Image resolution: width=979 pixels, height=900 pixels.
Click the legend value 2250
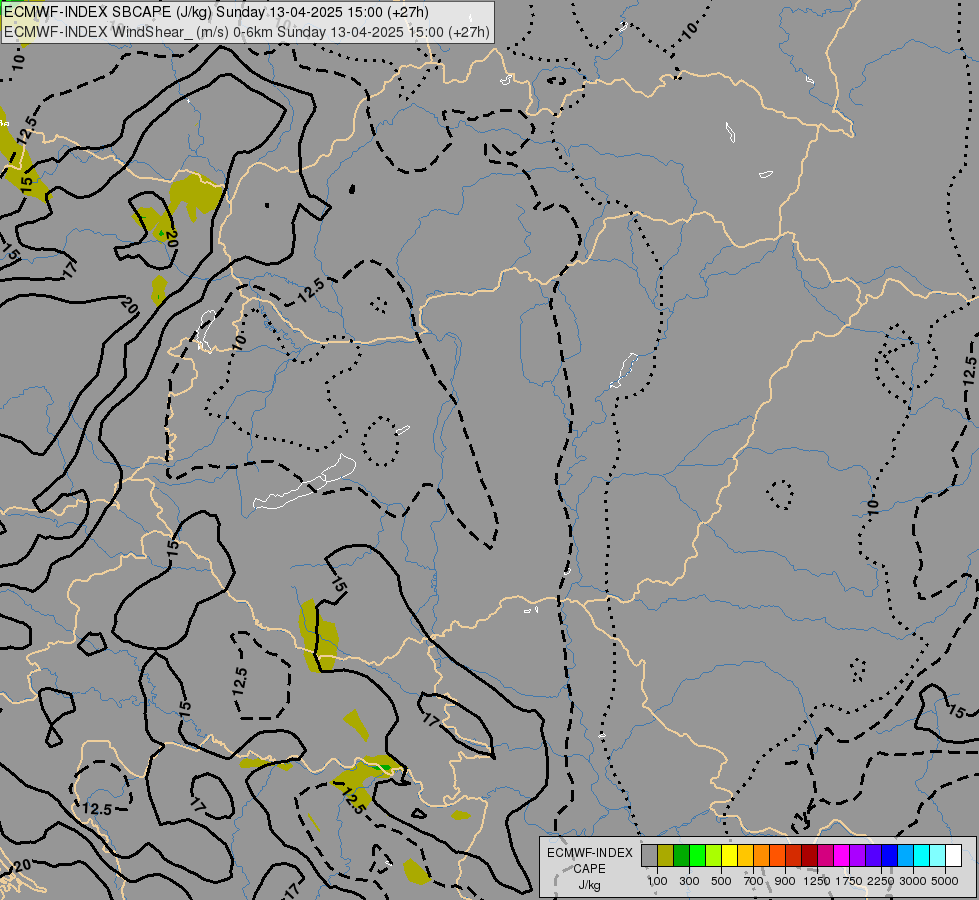tap(881, 881)
